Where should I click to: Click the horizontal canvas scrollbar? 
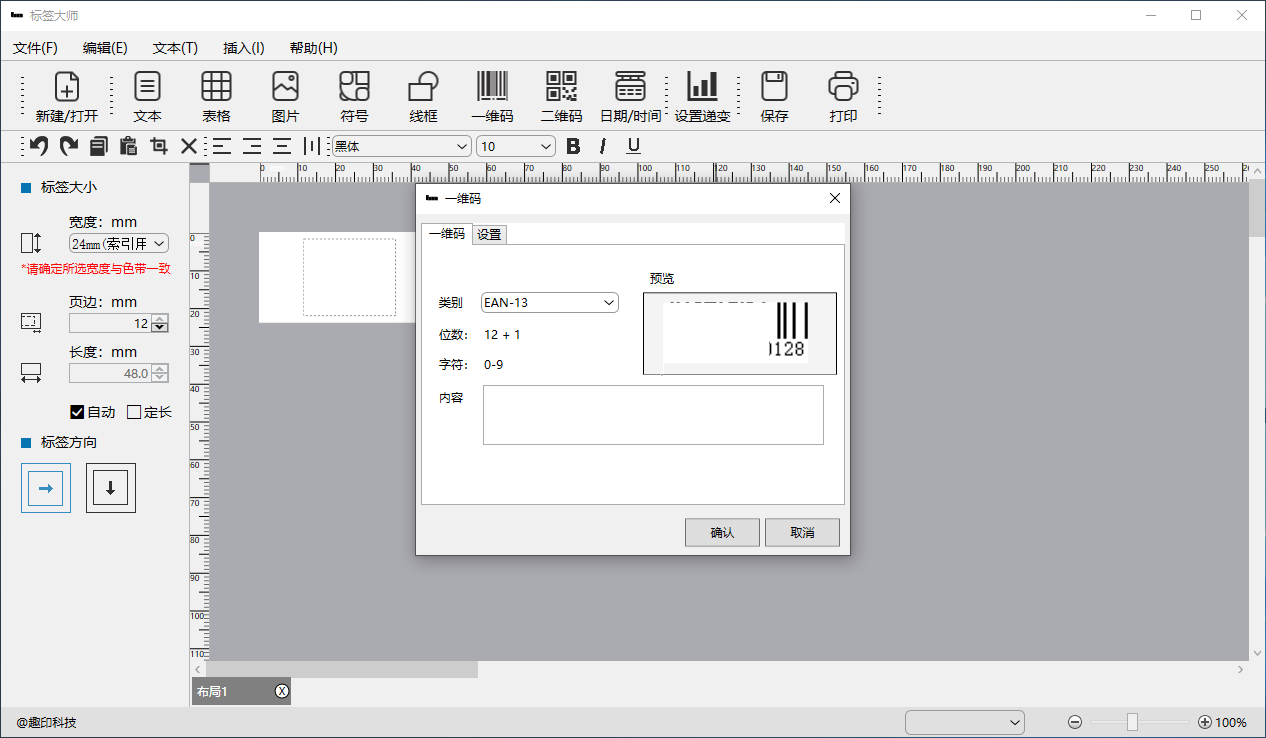(x=341, y=669)
